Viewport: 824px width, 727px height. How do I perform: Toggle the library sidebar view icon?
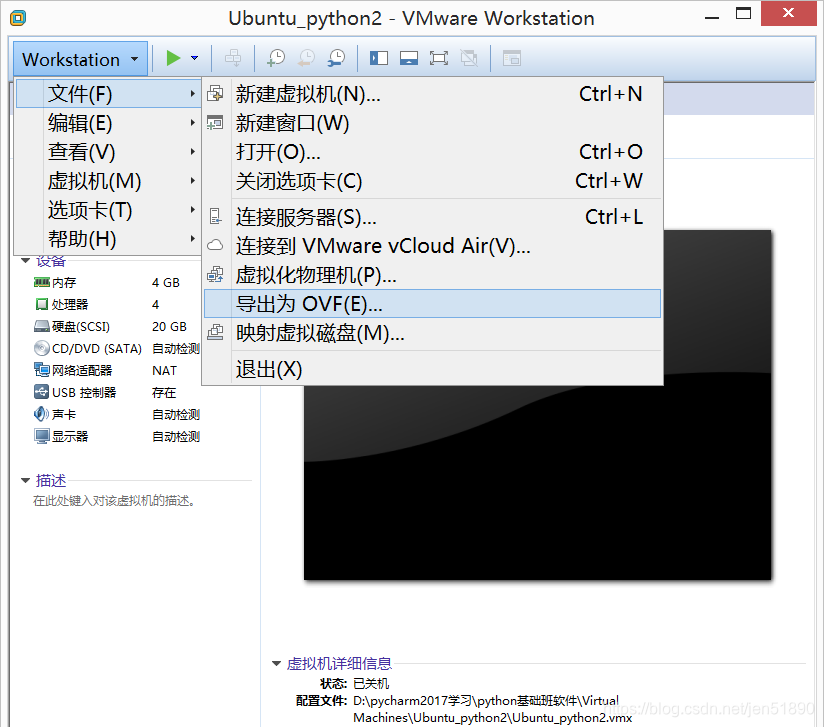(x=379, y=58)
